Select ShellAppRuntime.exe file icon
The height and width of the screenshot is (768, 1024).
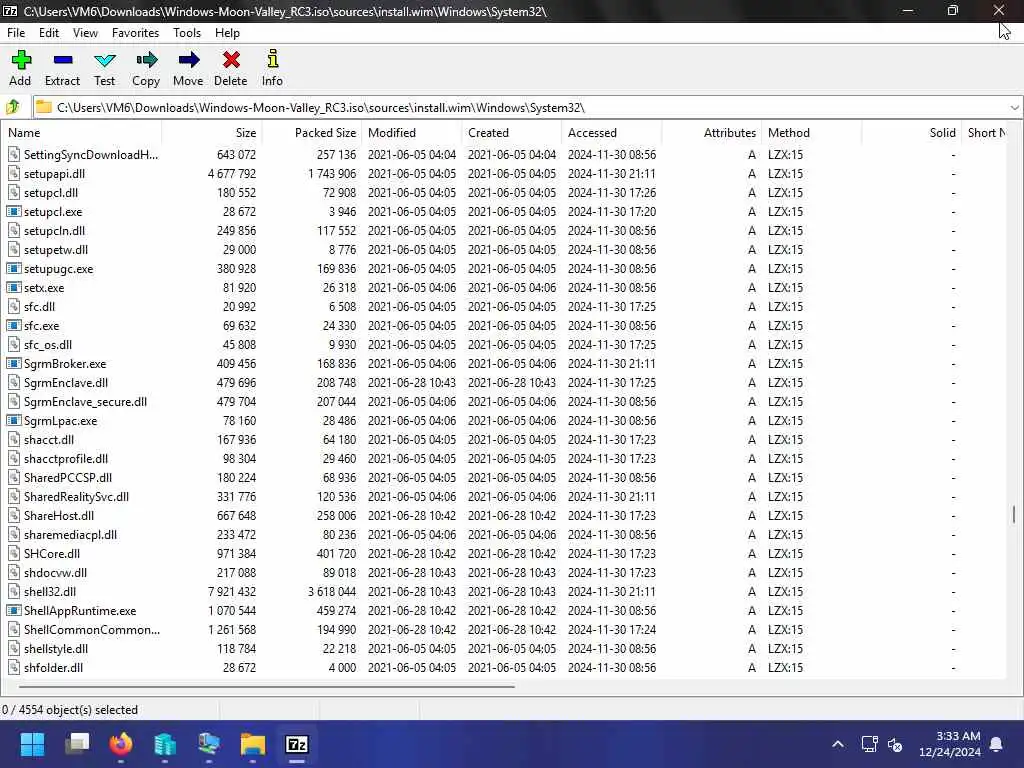[14, 611]
